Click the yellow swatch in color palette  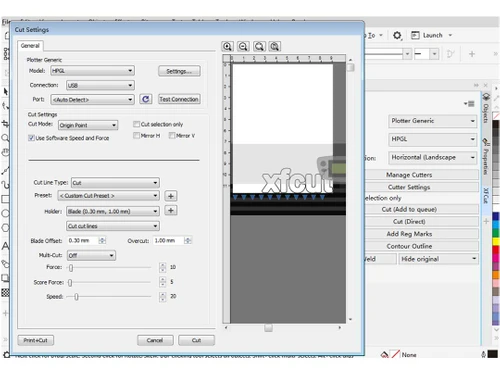click(x=496, y=241)
